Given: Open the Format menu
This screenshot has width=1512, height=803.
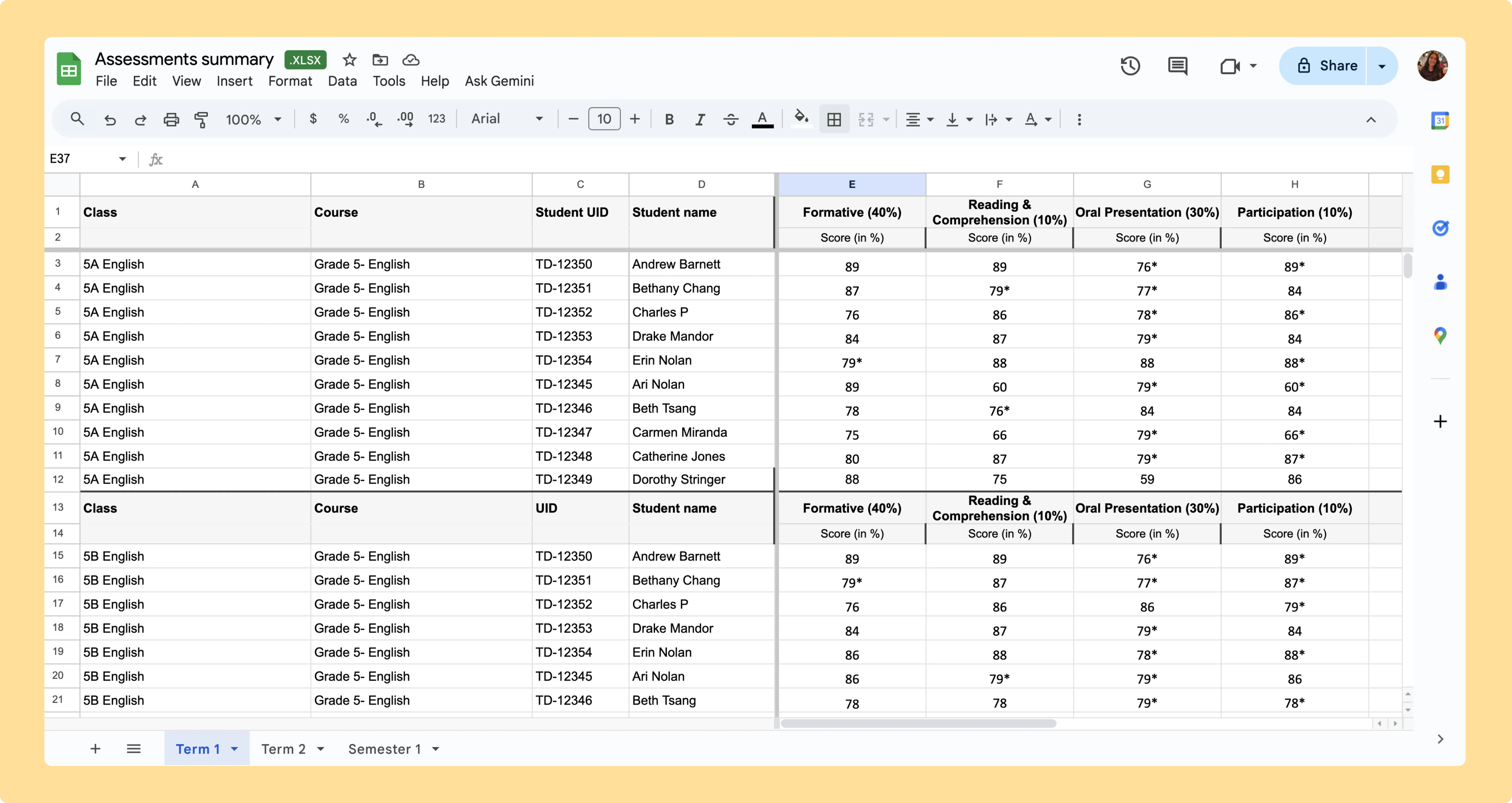Looking at the screenshot, I should coord(290,81).
